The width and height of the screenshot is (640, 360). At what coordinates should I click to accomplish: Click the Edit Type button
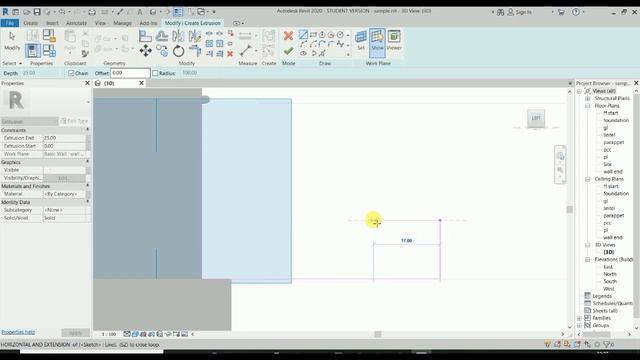point(74,121)
